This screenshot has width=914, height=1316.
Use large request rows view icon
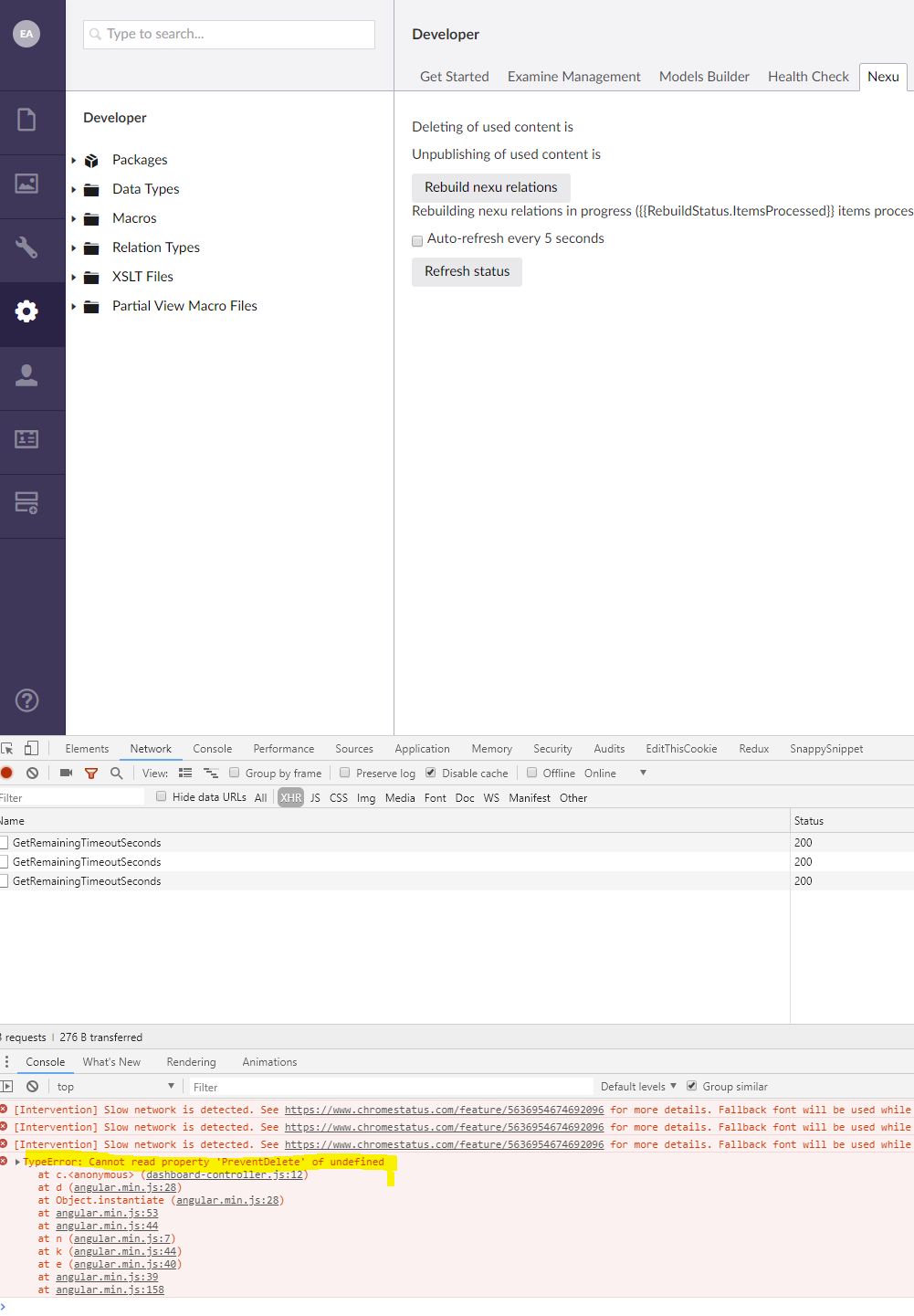coord(185,773)
